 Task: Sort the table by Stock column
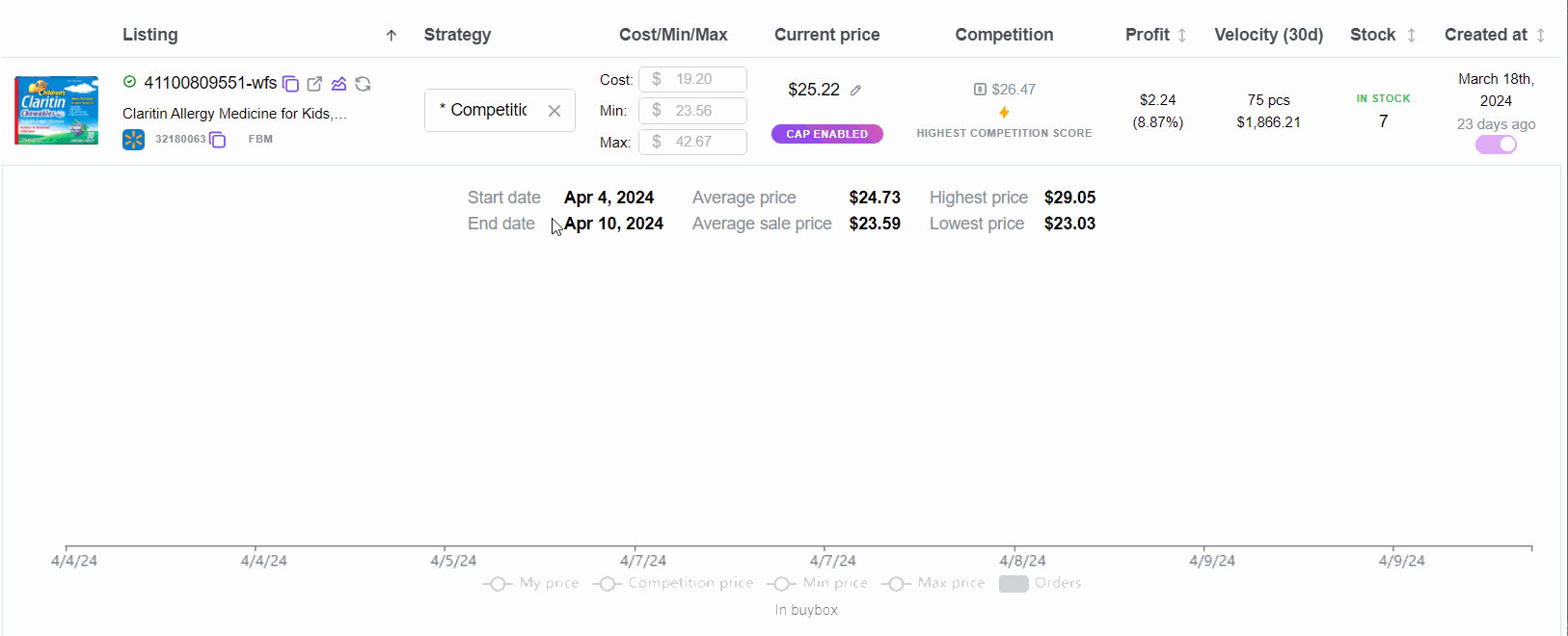tap(1411, 36)
